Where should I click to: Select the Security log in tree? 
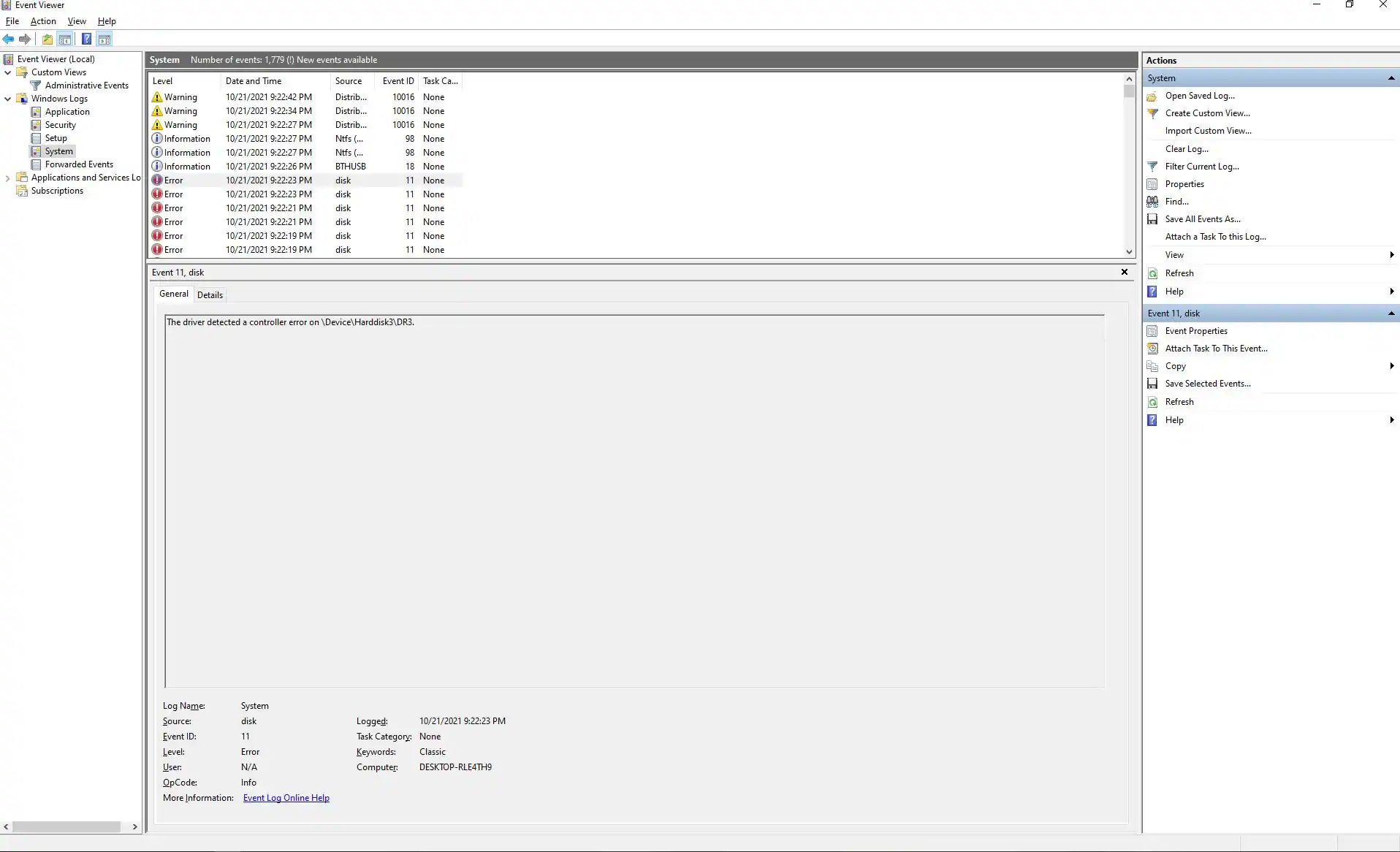(x=60, y=125)
